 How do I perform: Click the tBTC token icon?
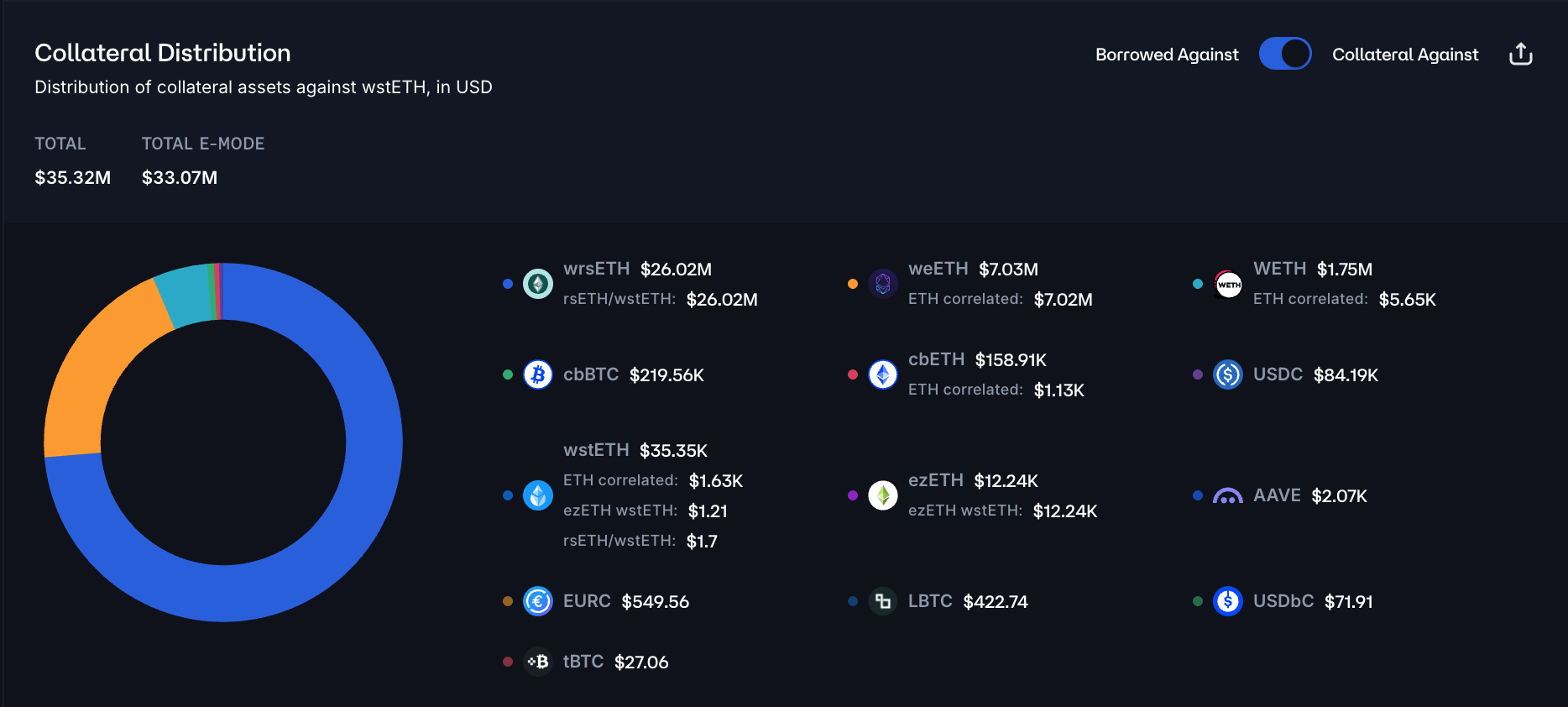(x=538, y=662)
